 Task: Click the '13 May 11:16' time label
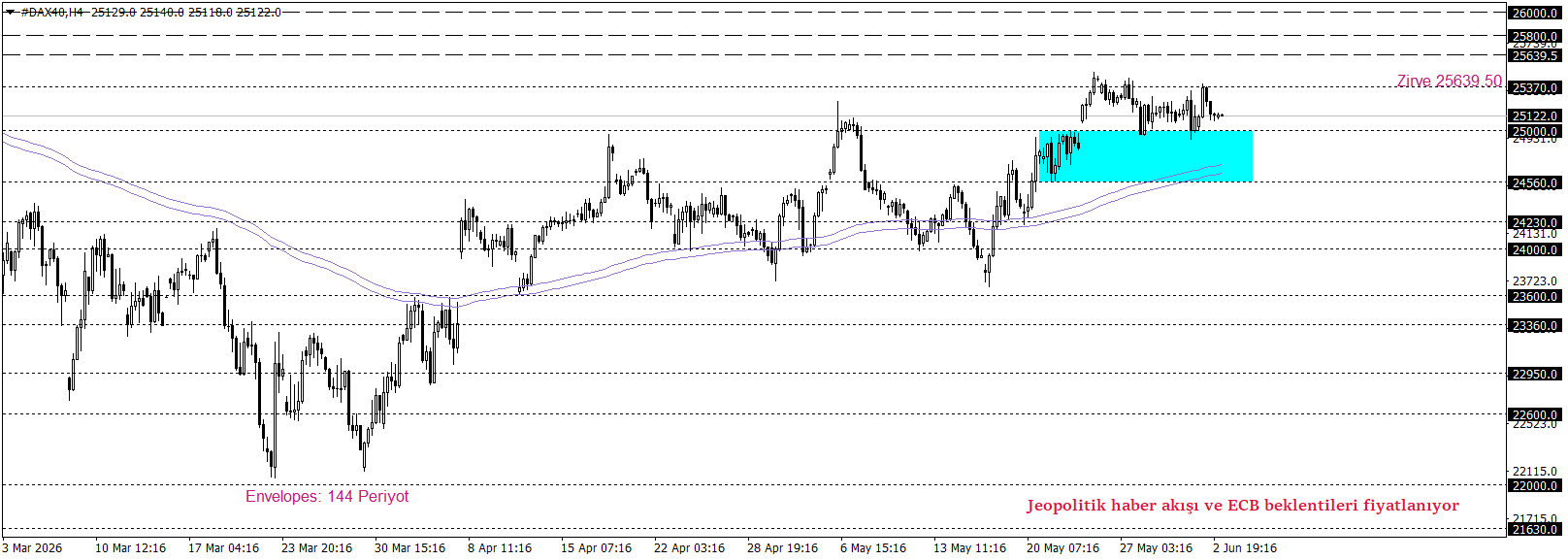tap(969, 548)
